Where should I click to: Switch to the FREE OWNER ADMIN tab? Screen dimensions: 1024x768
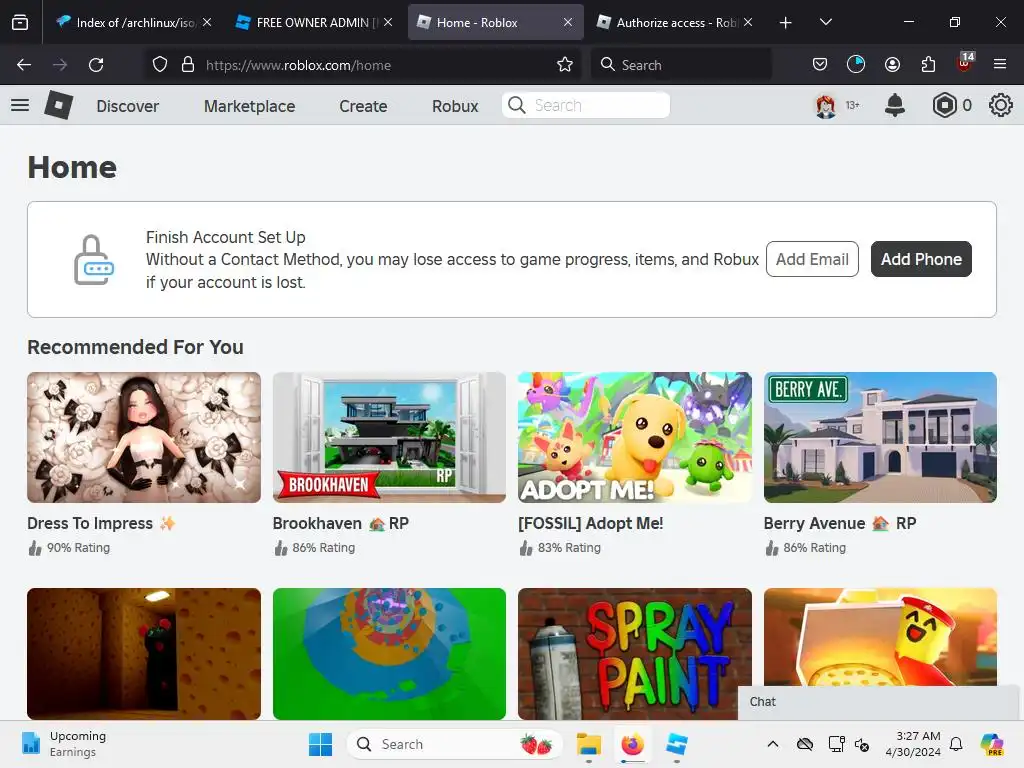pos(315,22)
